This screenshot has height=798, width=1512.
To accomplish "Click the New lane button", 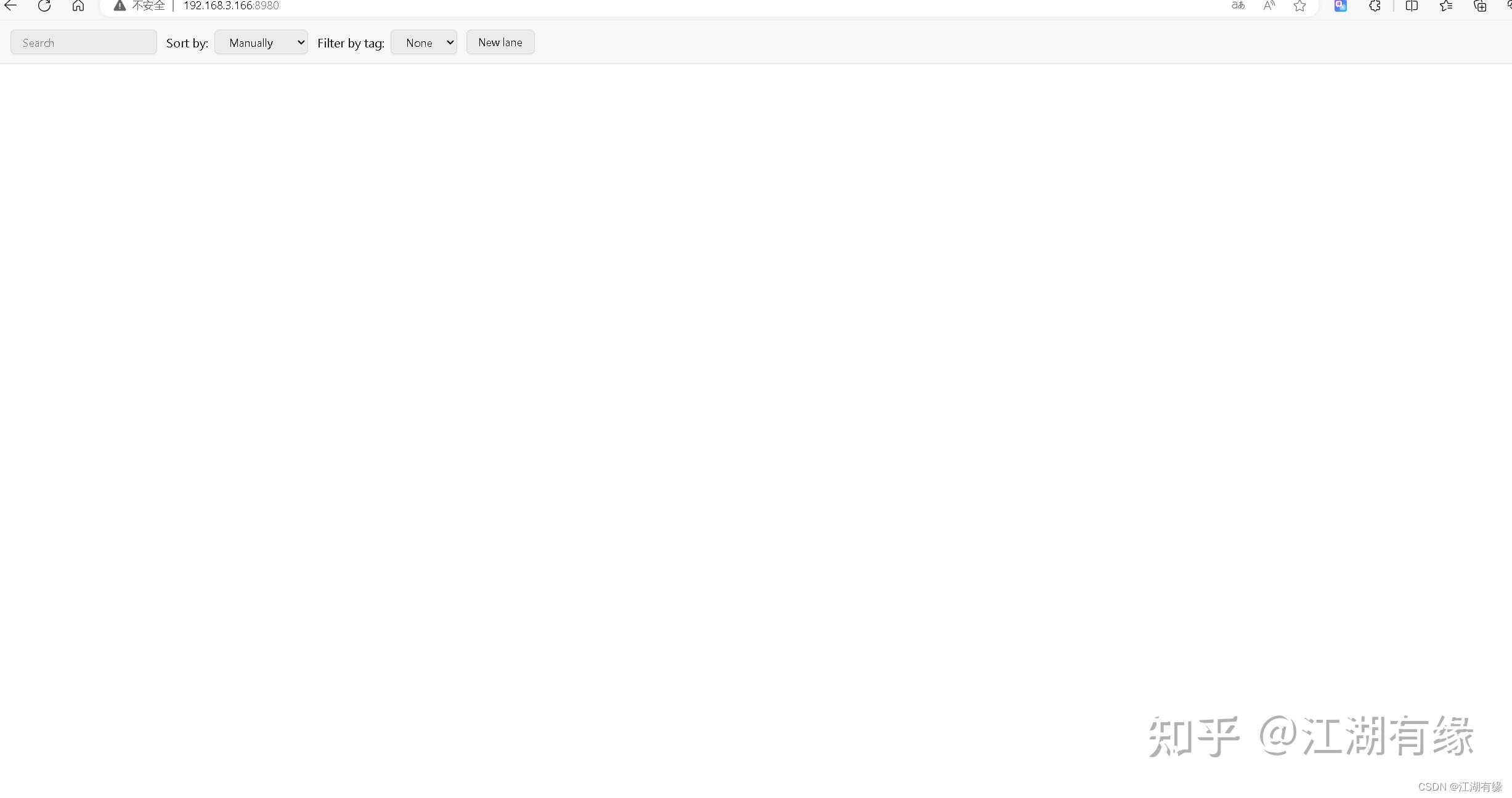I will click(500, 43).
